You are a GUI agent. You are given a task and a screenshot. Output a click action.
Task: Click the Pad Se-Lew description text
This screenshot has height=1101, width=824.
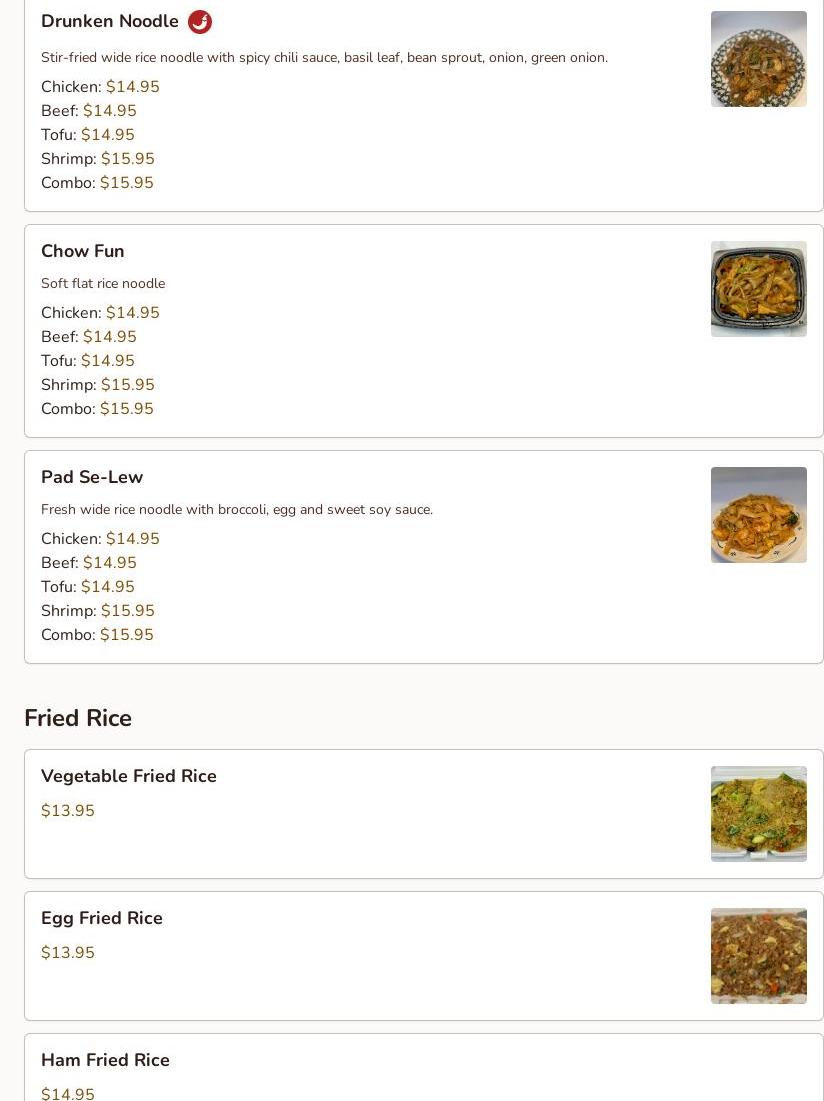pyautogui.click(x=237, y=510)
